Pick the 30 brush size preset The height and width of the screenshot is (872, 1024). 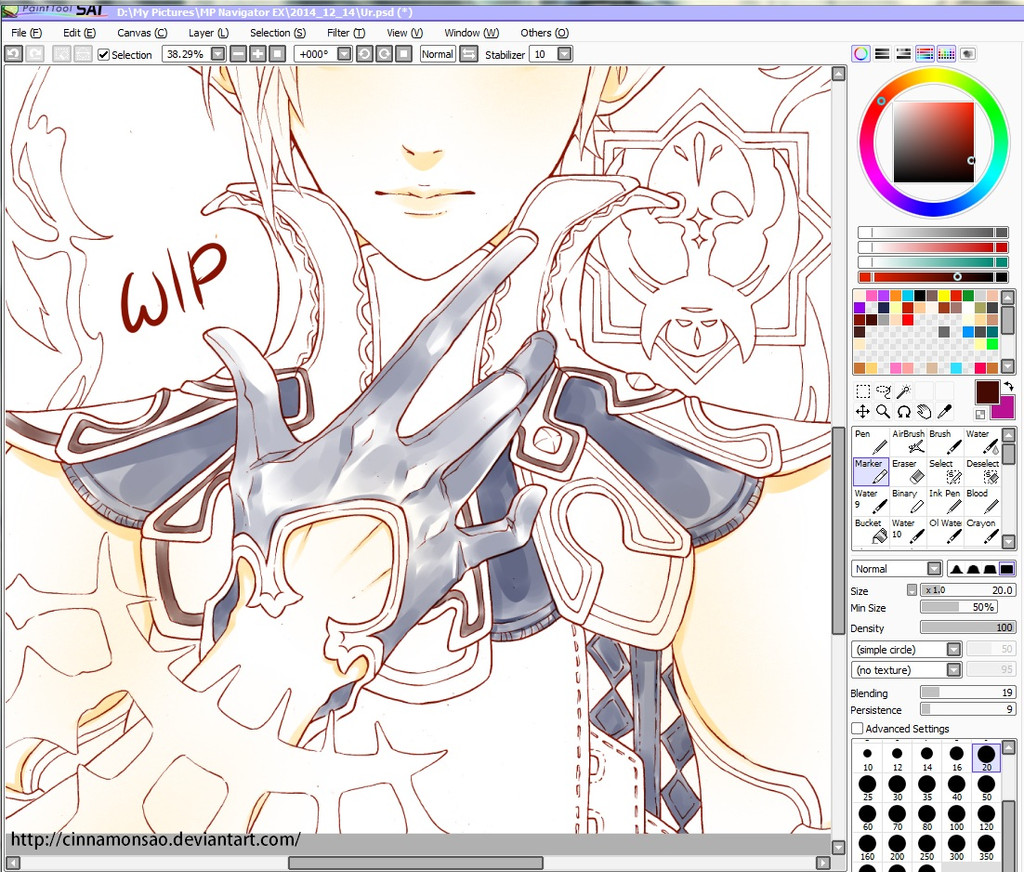(897, 788)
